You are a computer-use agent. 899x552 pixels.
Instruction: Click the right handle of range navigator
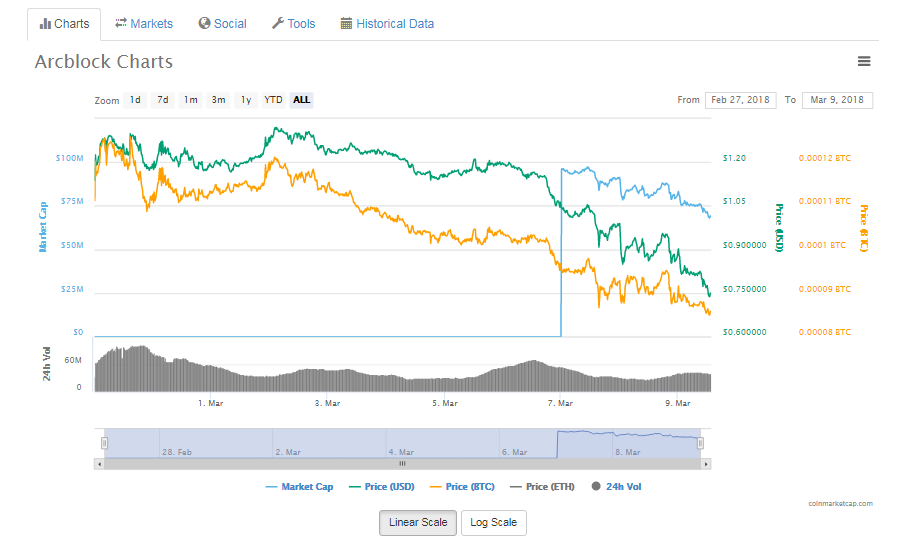(700, 443)
